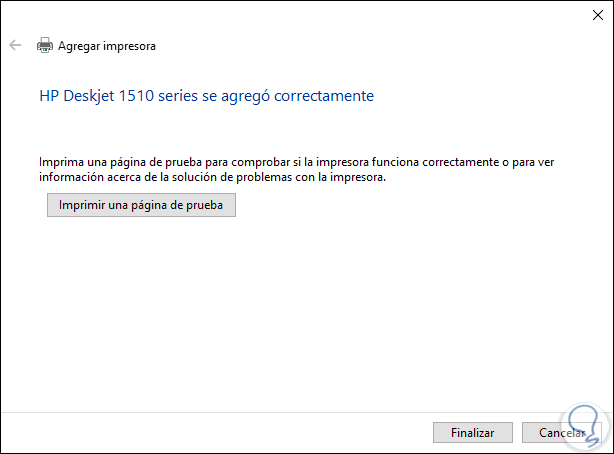The width and height of the screenshot is (614, 454).
Task: Cancel the wizard with Cancelar
Action: coord(562,432)
